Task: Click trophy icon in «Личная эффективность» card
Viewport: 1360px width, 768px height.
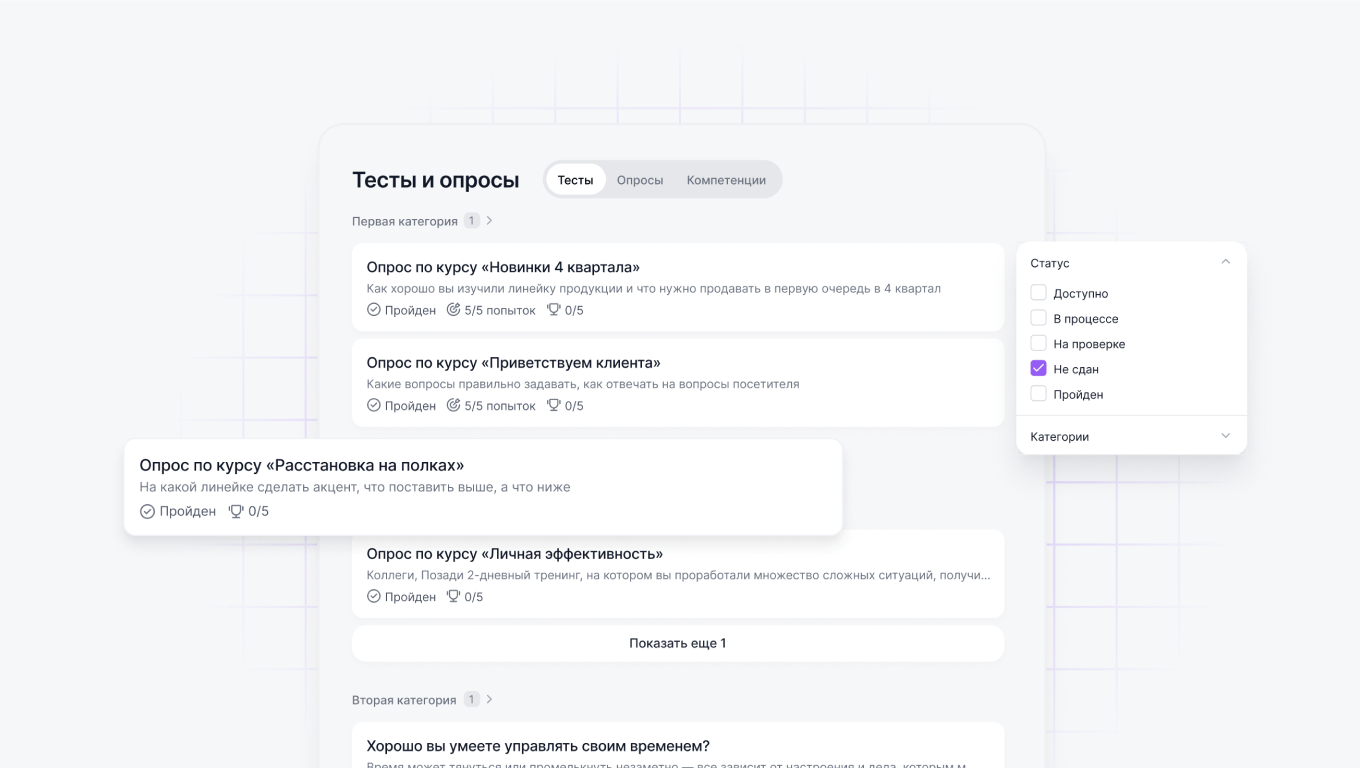Action: click(x=453, y=596)
